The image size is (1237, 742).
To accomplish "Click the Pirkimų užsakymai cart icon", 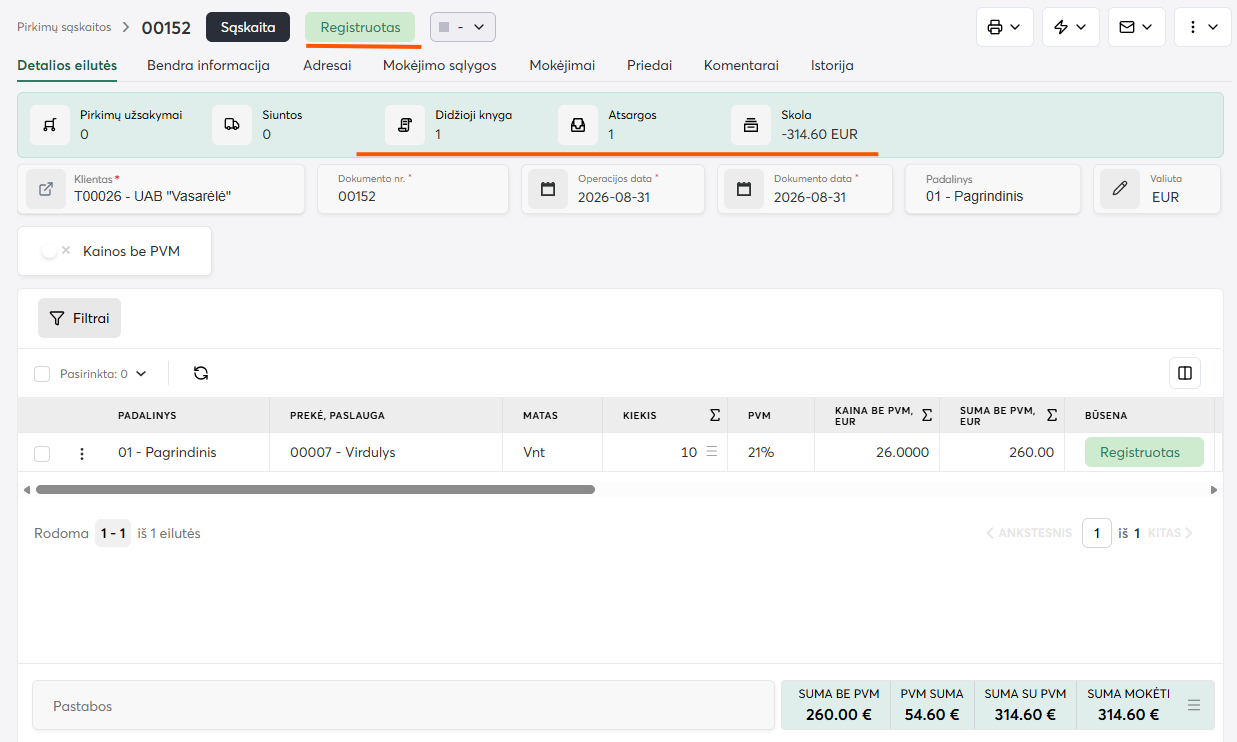I will (50, 125).
